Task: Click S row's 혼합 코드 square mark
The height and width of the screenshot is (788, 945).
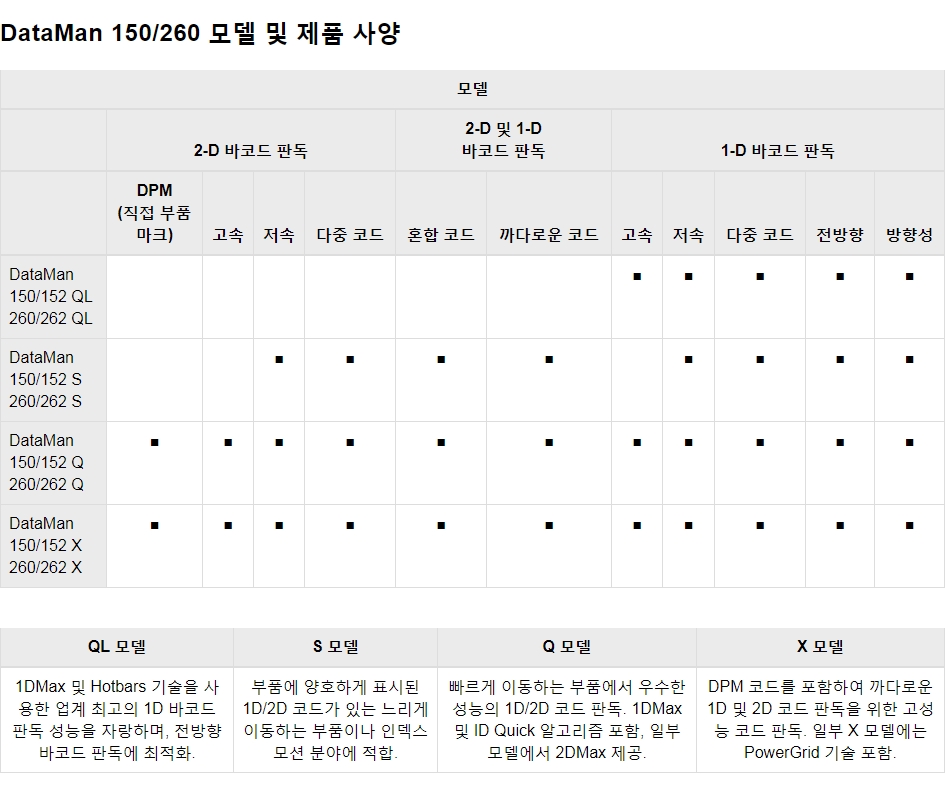Action: tap(441, 360)
